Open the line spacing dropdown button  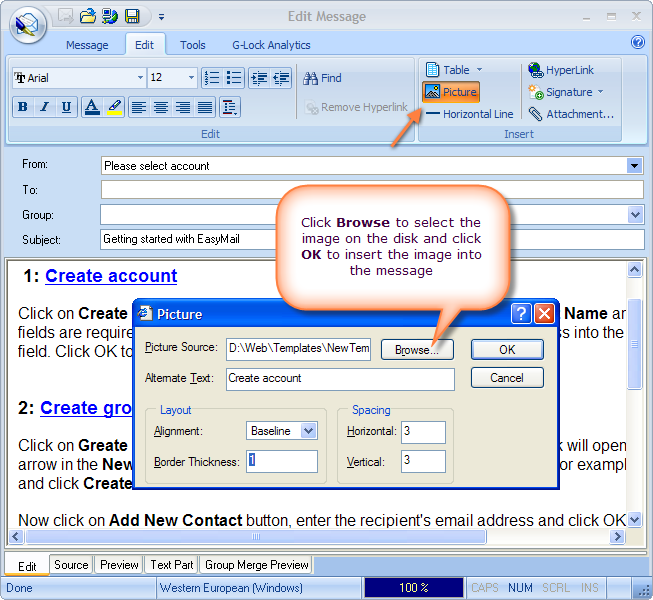[x=230, y=107]
